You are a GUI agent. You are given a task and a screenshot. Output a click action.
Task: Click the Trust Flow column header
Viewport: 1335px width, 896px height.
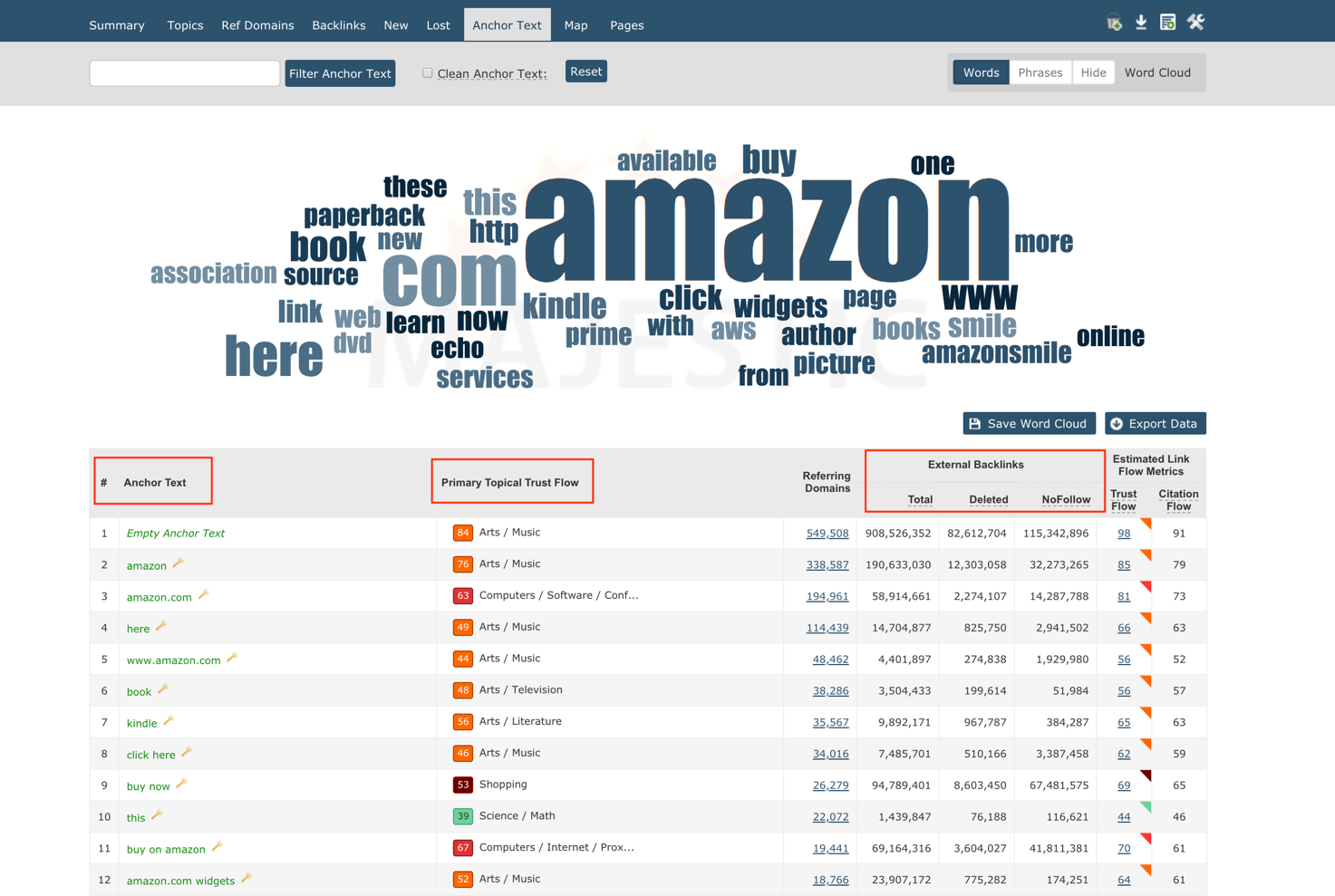pos(1123,500)
